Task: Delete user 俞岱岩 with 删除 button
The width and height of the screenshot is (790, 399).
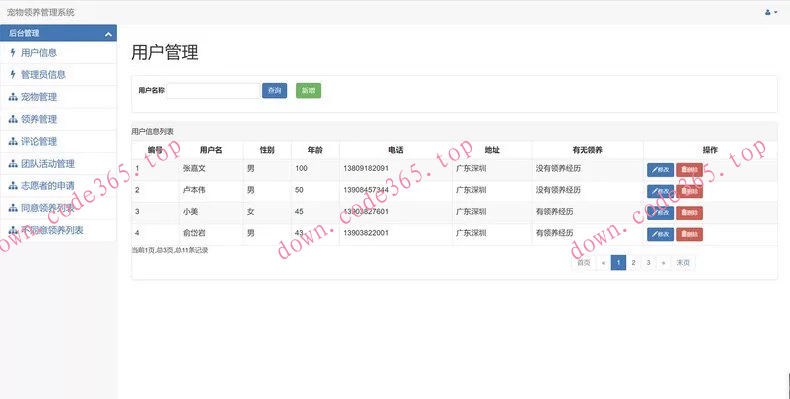Action: (689, 234)
